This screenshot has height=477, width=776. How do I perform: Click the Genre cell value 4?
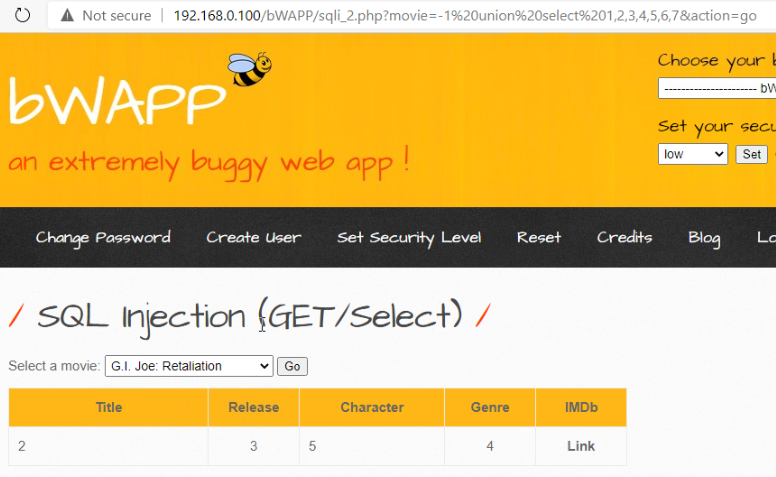coord(490,446)
